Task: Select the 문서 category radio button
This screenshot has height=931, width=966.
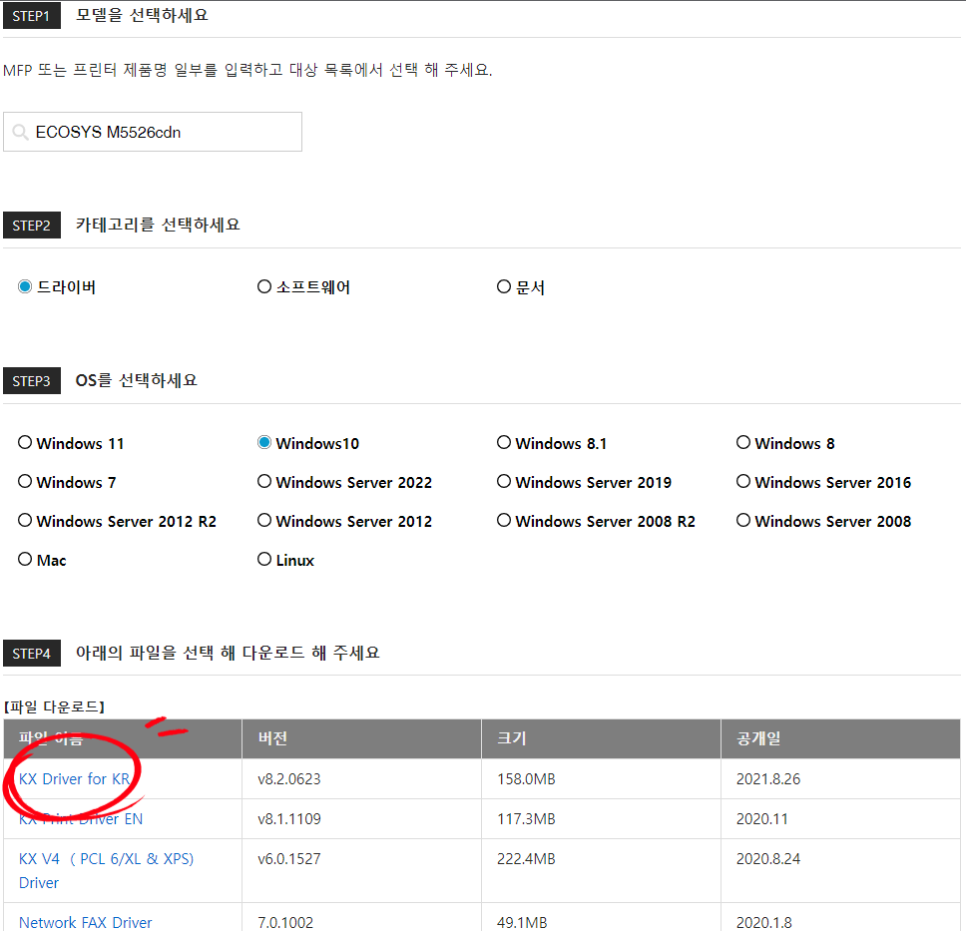Action: click(x=504, y=287)
